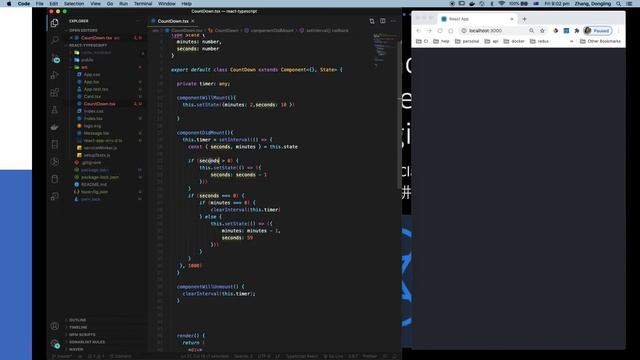Open the help bookmarks folder
Viewport: 640px width, 360px height.
click(441, 41)
